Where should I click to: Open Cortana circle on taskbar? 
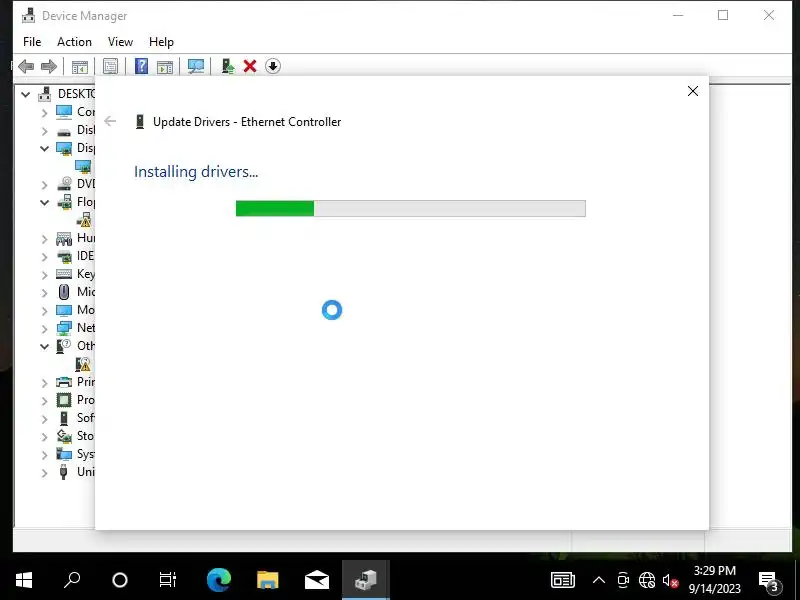coord(119,580)
